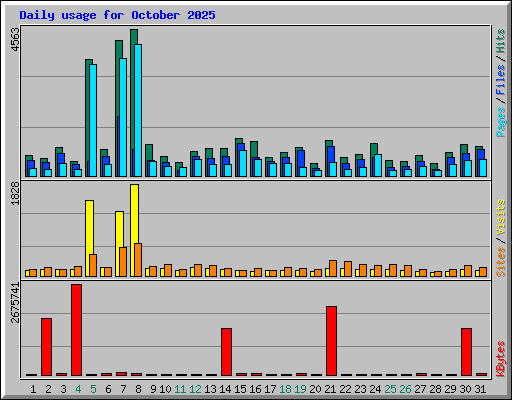Viewport: 512px width, 400px height.
Task: Click day label 20 on the x-axis
Action: click(x=315, y=389)
